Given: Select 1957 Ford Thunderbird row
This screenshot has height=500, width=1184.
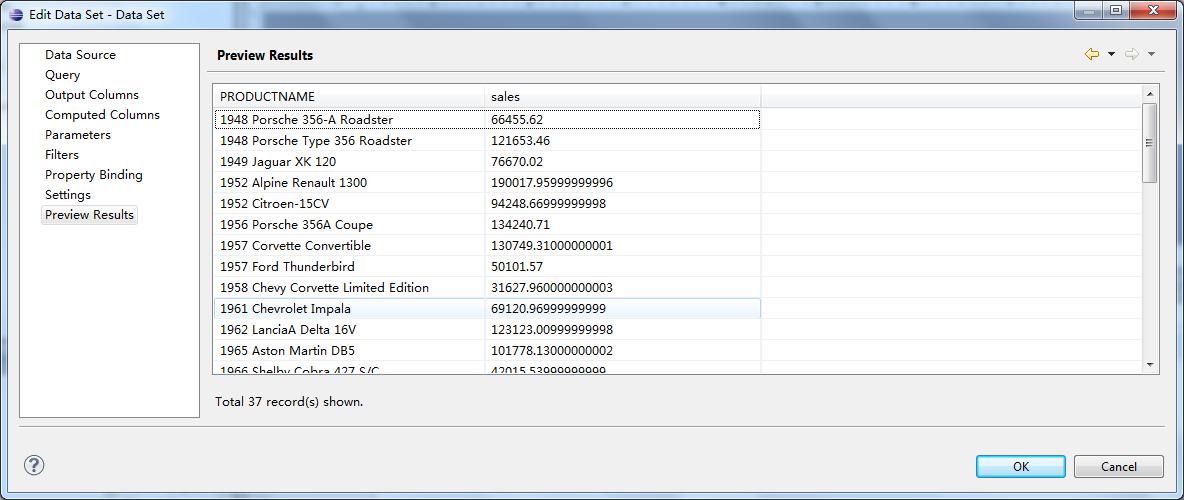Looking at the screenshot, I should [487, 267].
